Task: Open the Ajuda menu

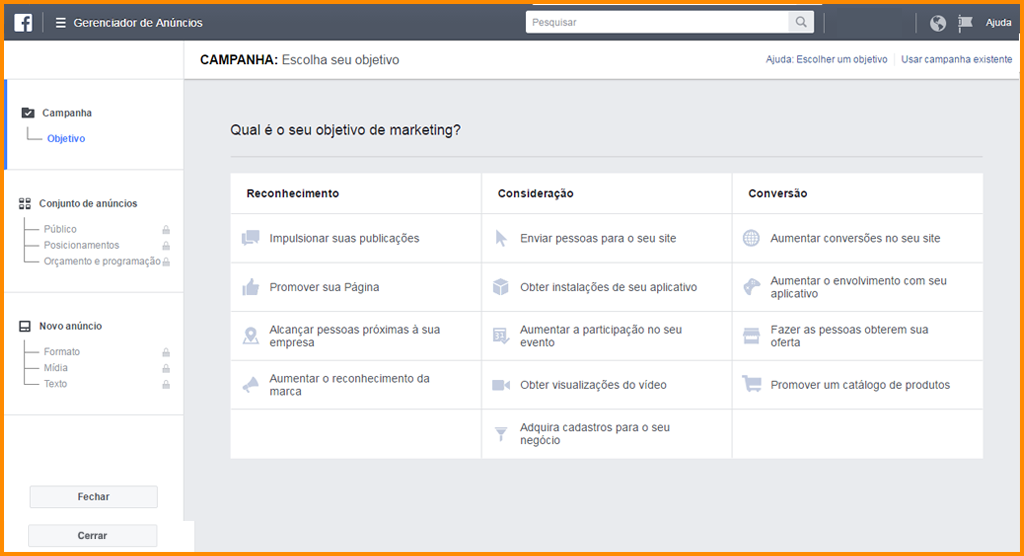Action: (x=998, y=23)
